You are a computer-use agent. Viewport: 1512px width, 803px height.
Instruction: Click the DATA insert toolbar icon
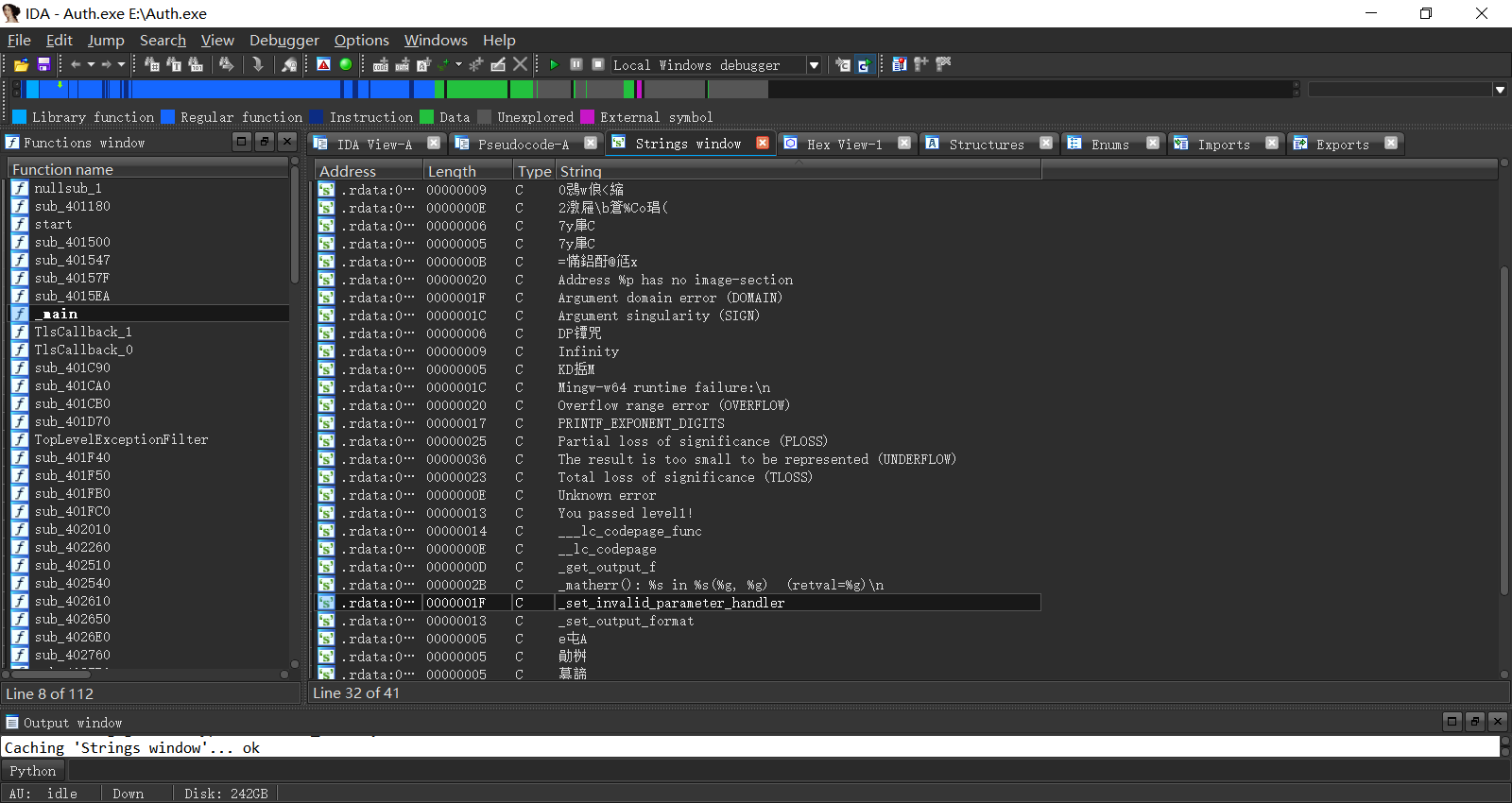403,64
